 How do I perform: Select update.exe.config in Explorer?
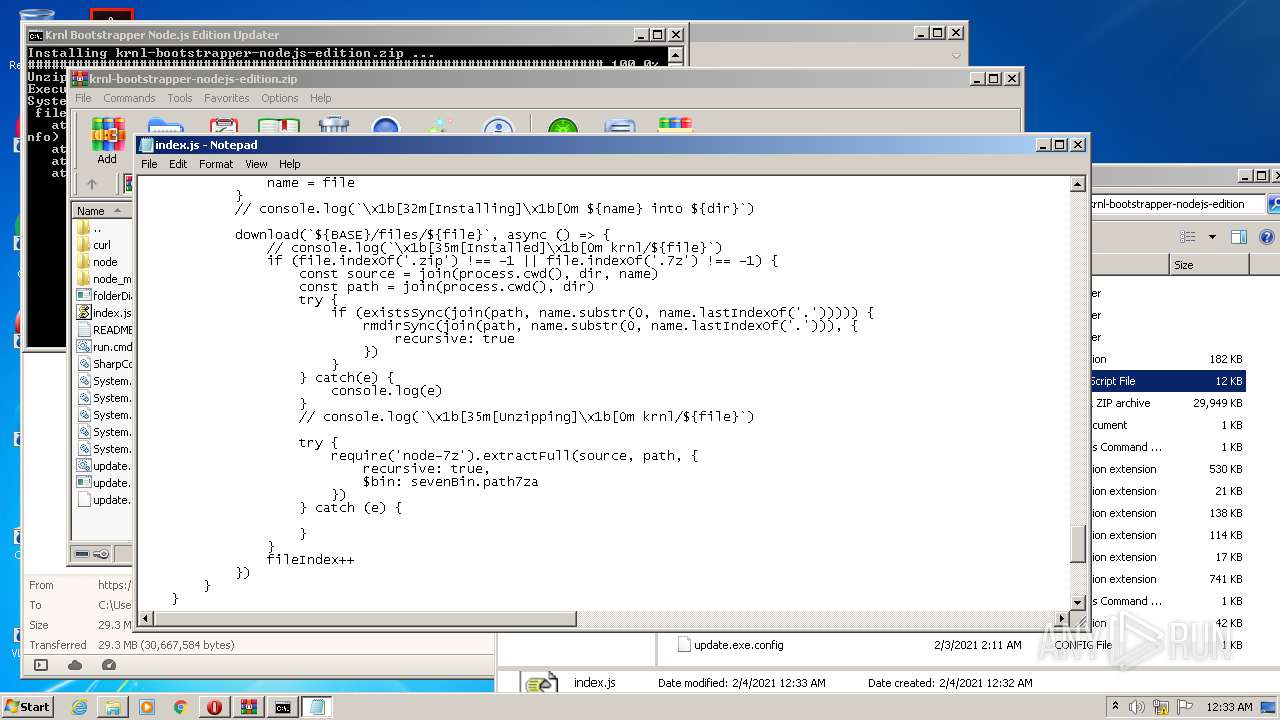pyautogui.click(x=738, y=645)
